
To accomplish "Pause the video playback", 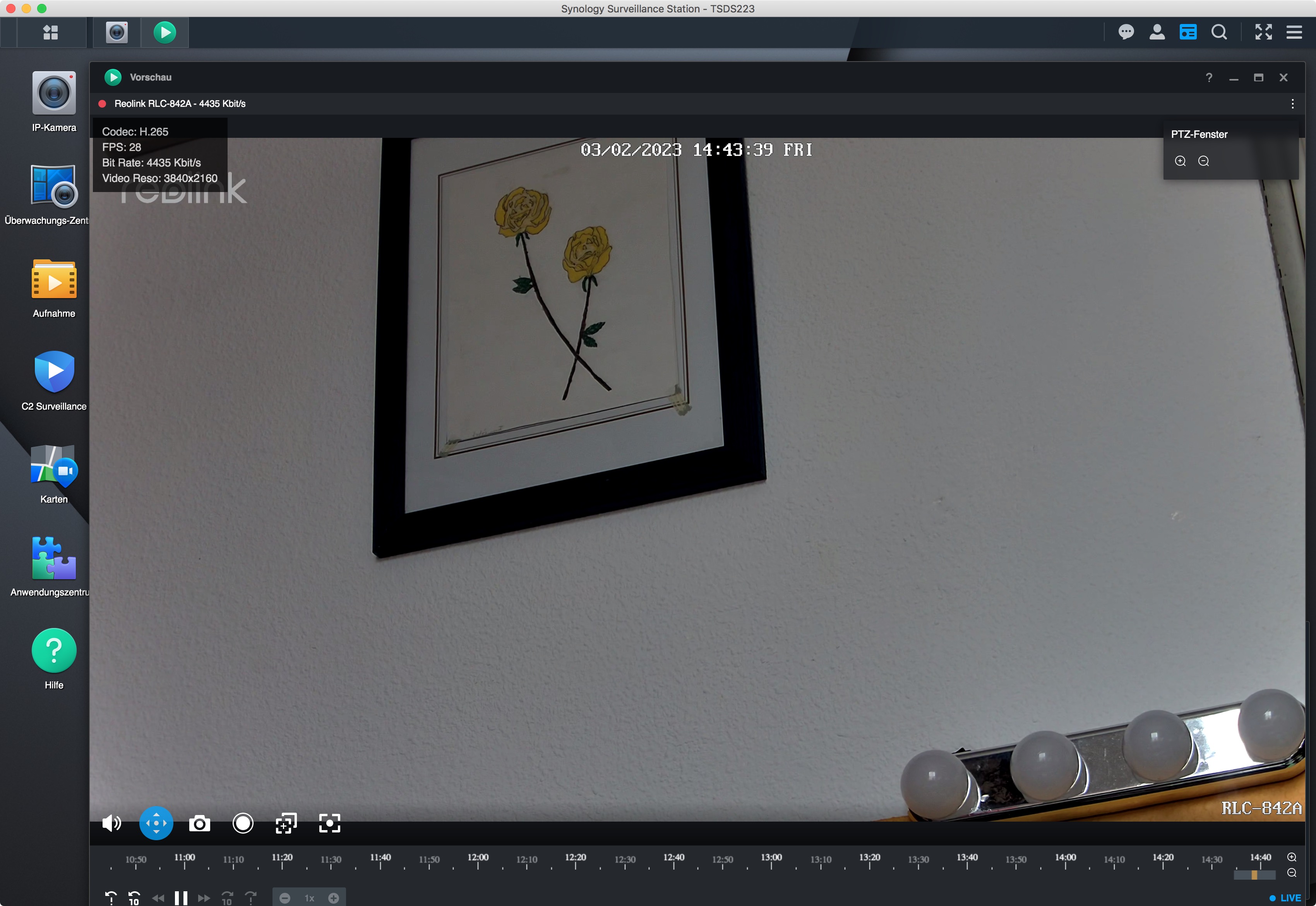I will (x=181, y=898).
